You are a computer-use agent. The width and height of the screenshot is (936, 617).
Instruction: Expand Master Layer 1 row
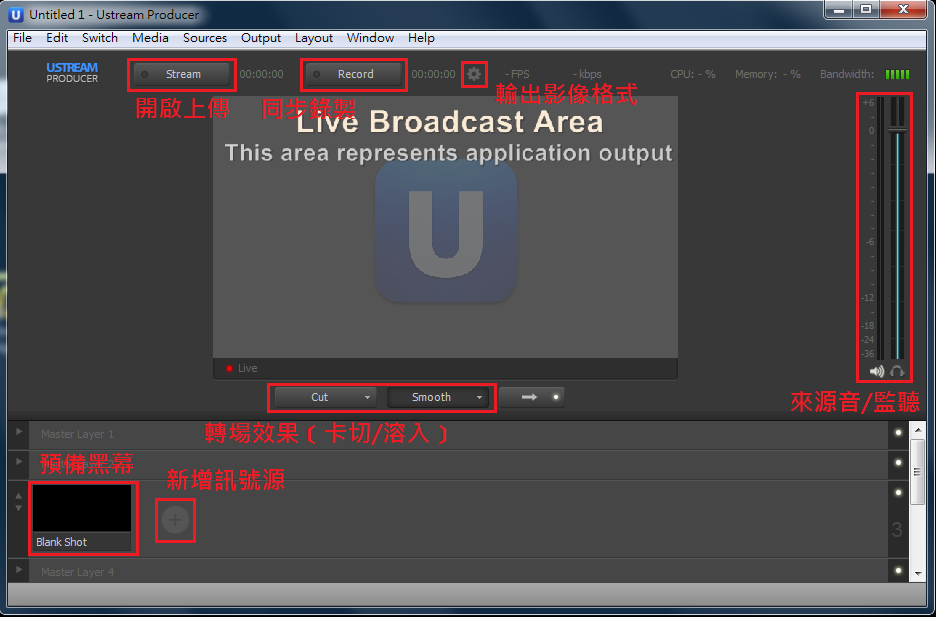tap(17, 432)
